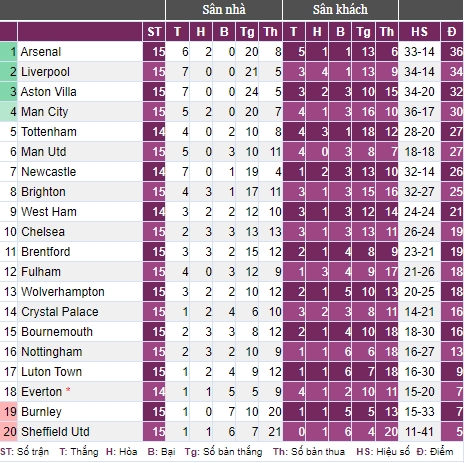466x463 pixels.
Task: Select Tottenham in the standings
Action: pos(49,132)
